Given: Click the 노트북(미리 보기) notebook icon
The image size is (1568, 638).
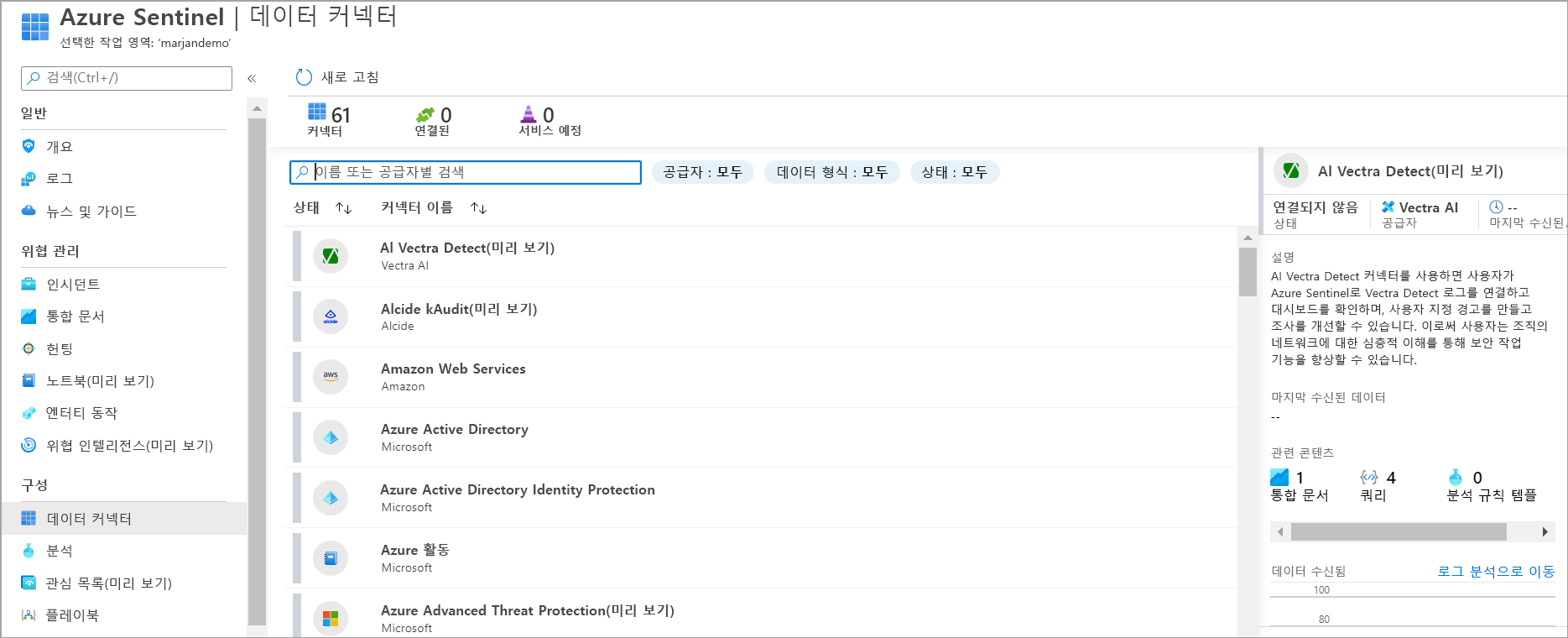Looking at the screenshot, I should [29, 380].
